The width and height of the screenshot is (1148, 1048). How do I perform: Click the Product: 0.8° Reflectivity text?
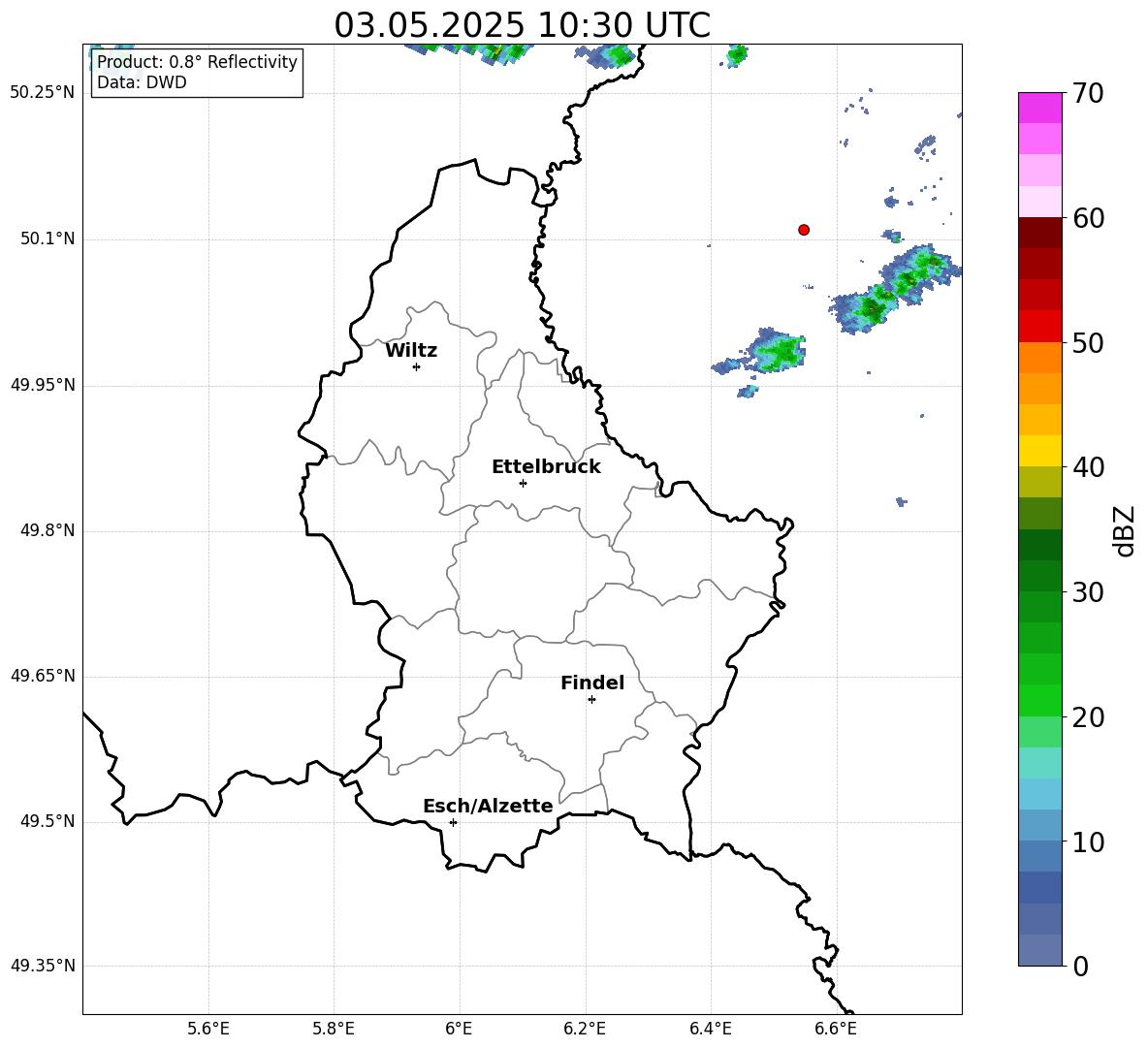click(197, 61)
